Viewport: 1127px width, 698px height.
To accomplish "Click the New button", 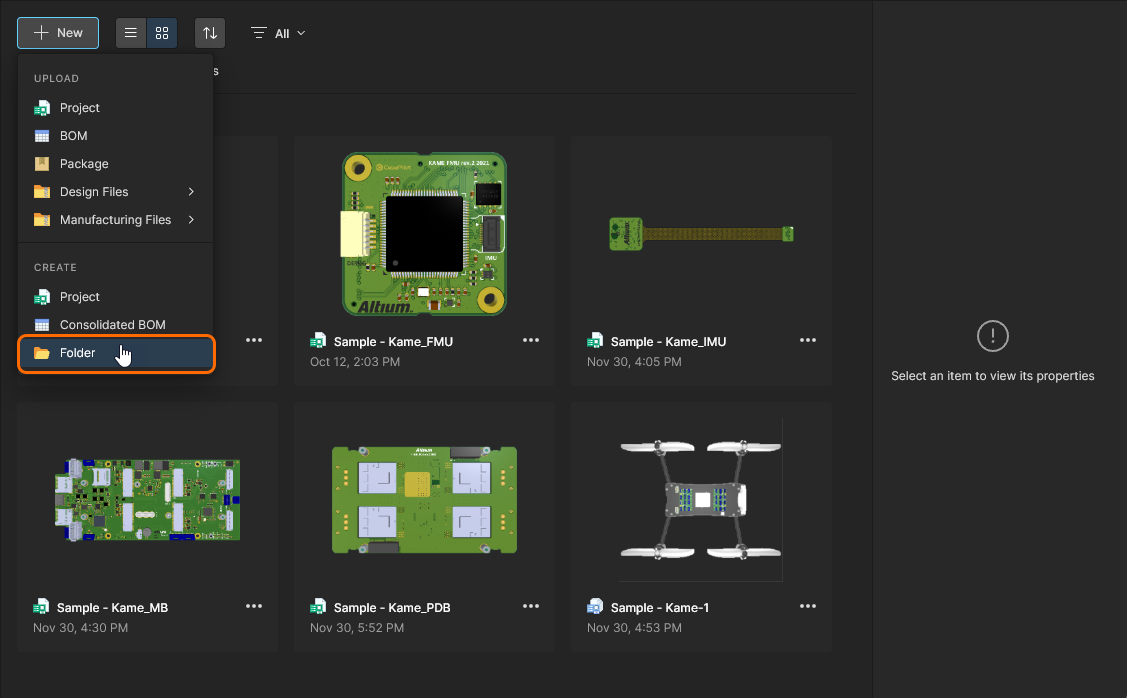I will tap(58, 33).
